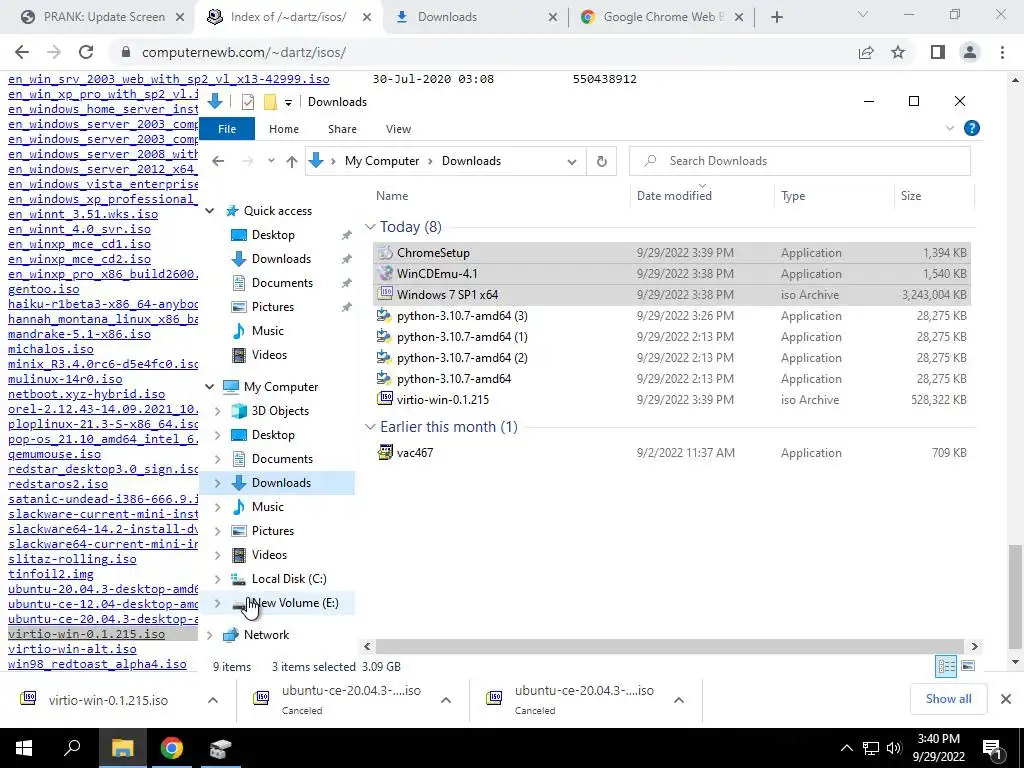Expand the Explorer ribbon chevron
The width and height of the screenshot is (1024, 768).
coord(950,129)
